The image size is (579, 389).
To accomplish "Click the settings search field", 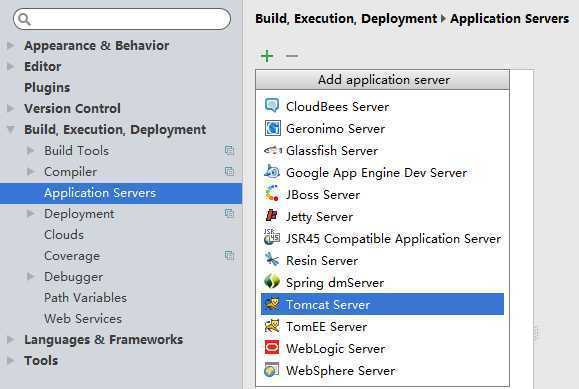I will [122, 19].
